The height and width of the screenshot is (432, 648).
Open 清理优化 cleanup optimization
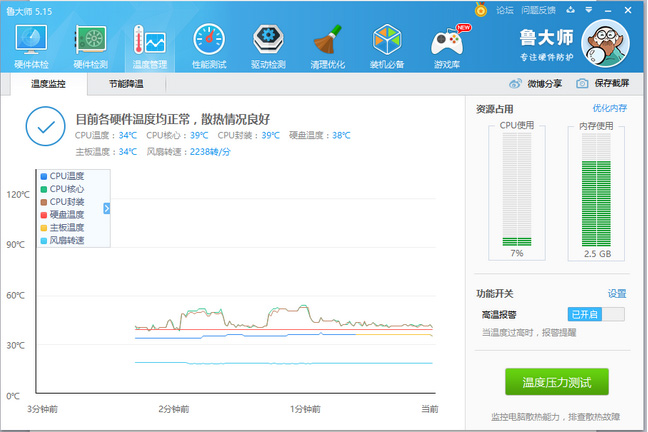[328, 46]
